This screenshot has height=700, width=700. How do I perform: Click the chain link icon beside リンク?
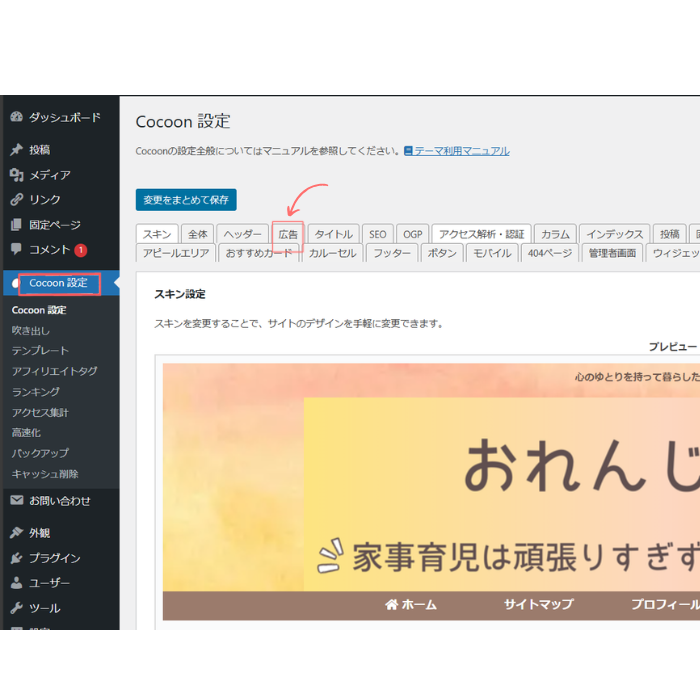click(x=16, y=200)
